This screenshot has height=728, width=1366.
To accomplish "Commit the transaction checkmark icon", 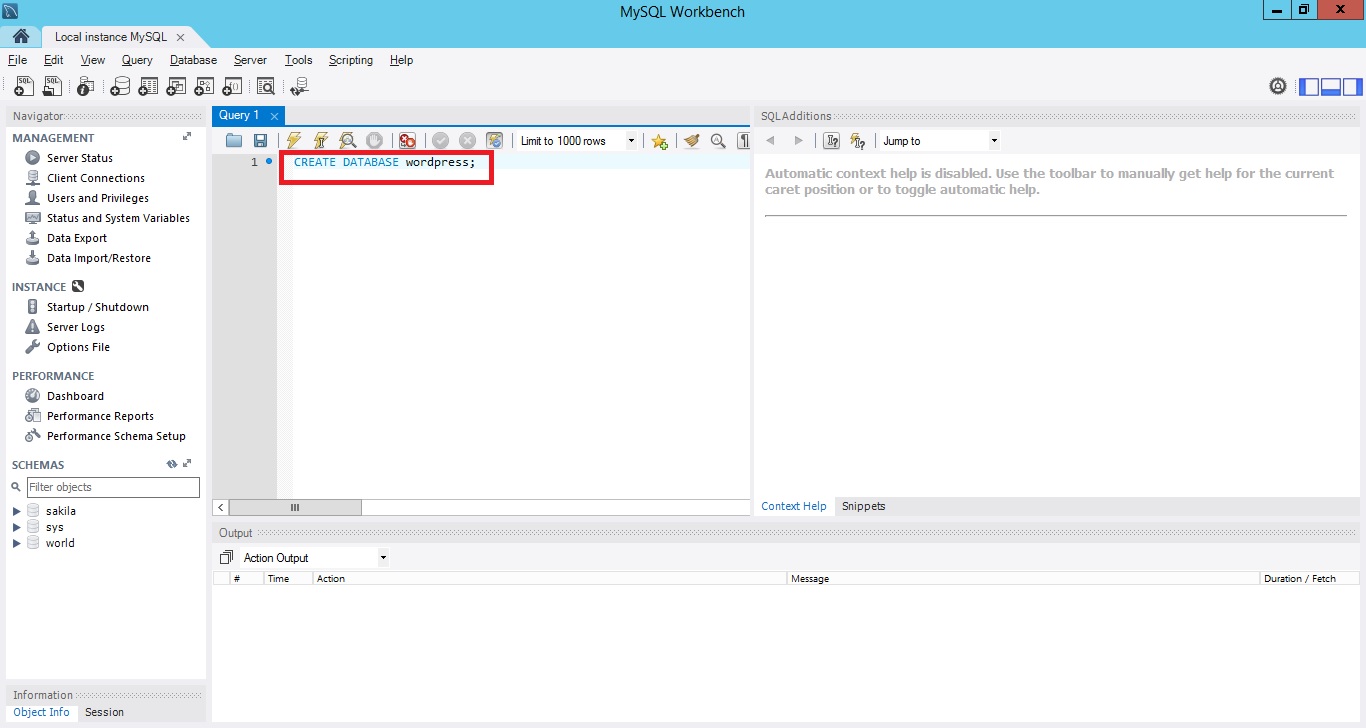I will click(x=440, y=141).
